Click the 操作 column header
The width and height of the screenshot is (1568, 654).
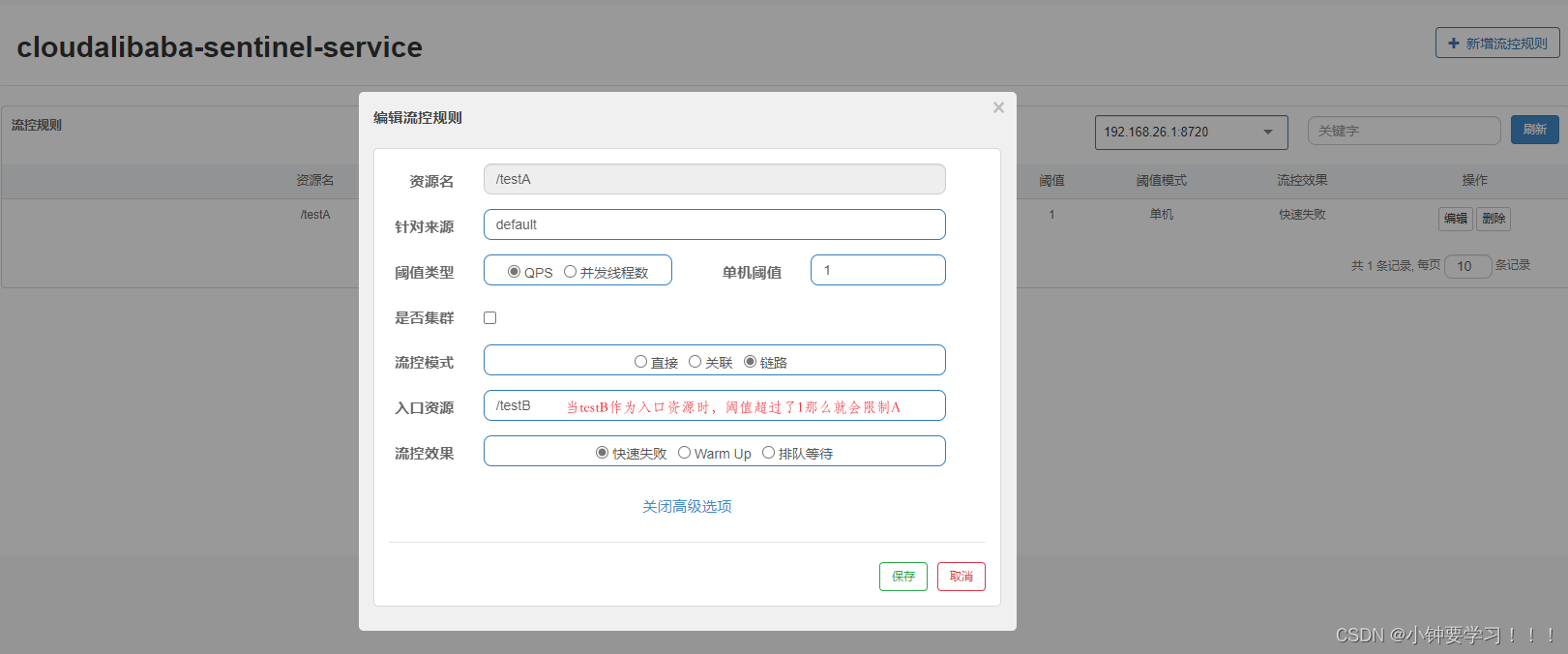[x=1475, y=181]
